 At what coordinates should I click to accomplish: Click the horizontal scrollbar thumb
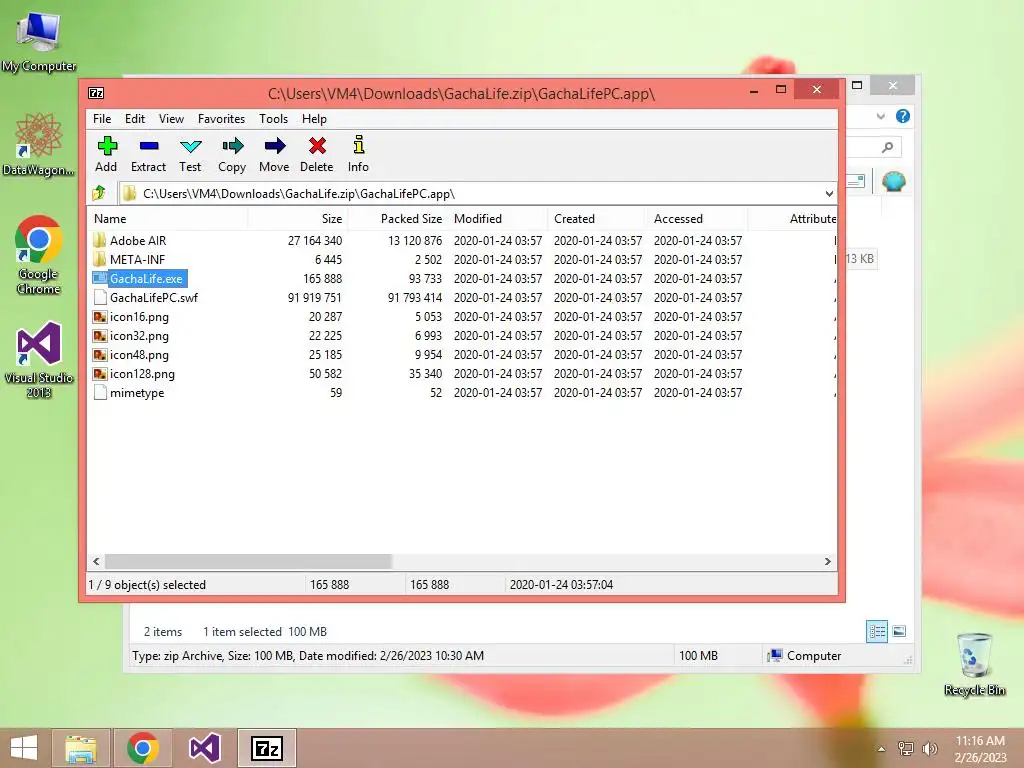pos(248,562)
